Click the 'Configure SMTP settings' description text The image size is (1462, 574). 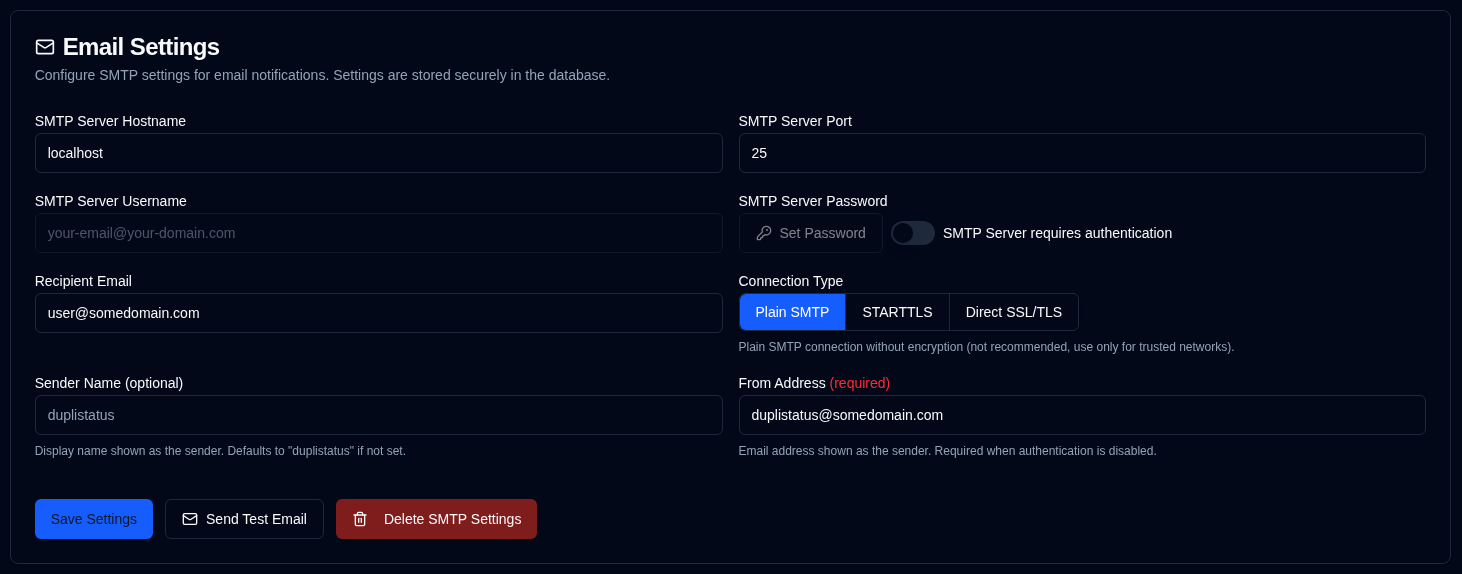click(322, 75)
